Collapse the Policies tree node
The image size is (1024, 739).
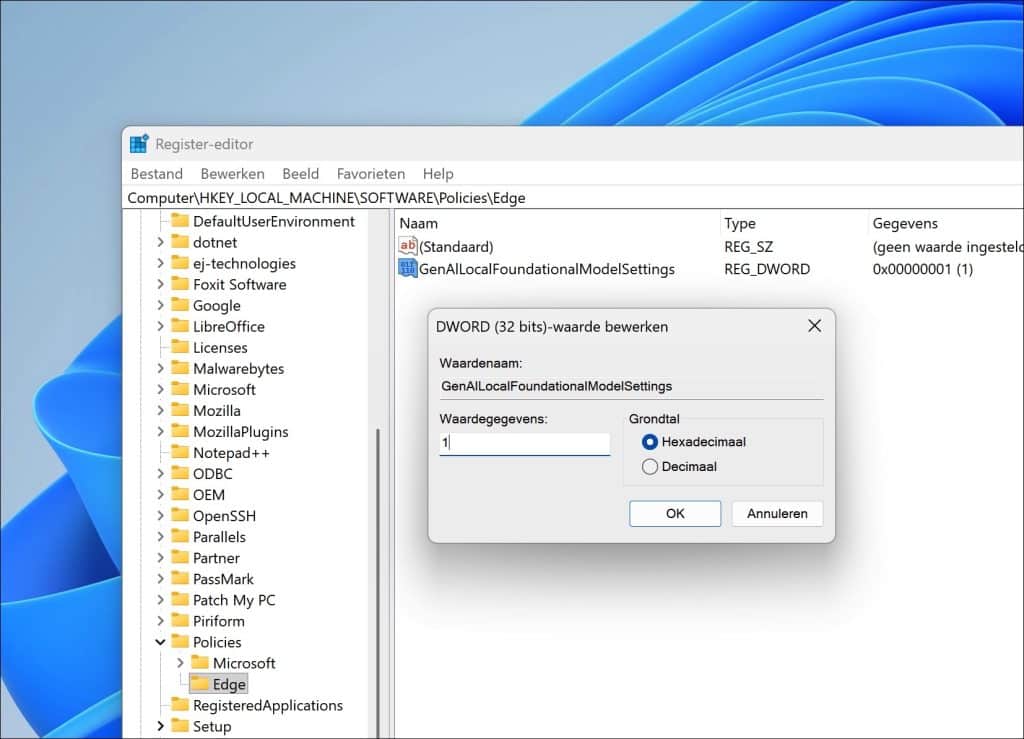click(161, 642)
